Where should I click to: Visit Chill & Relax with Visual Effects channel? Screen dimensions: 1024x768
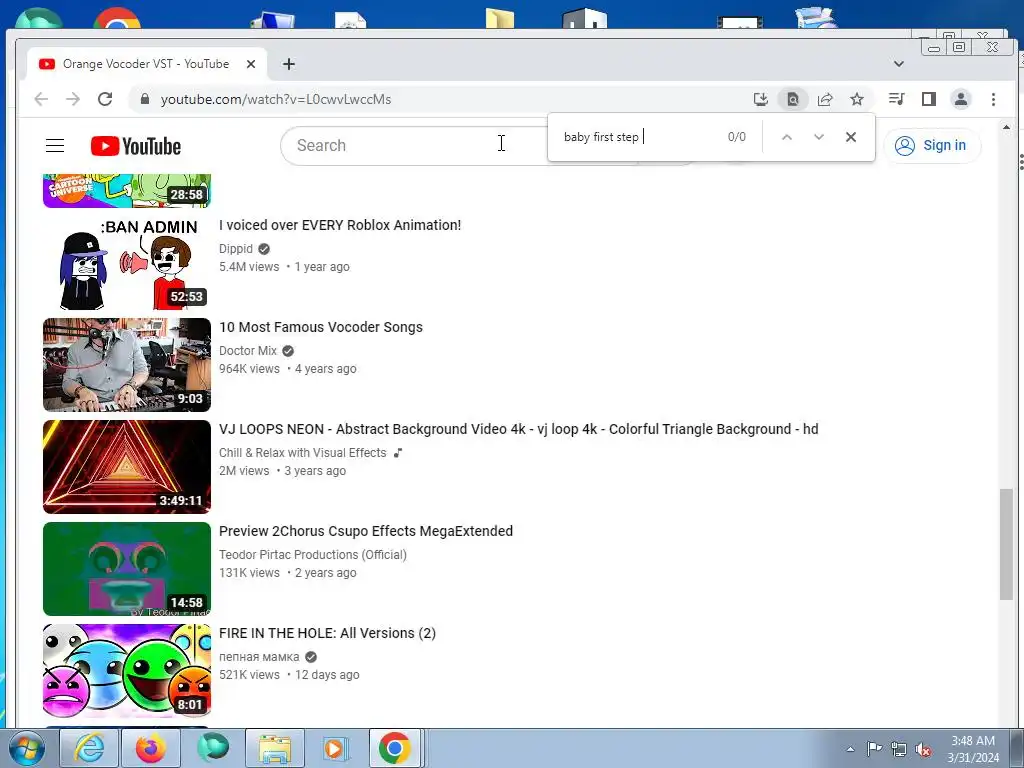pos(302,453)
